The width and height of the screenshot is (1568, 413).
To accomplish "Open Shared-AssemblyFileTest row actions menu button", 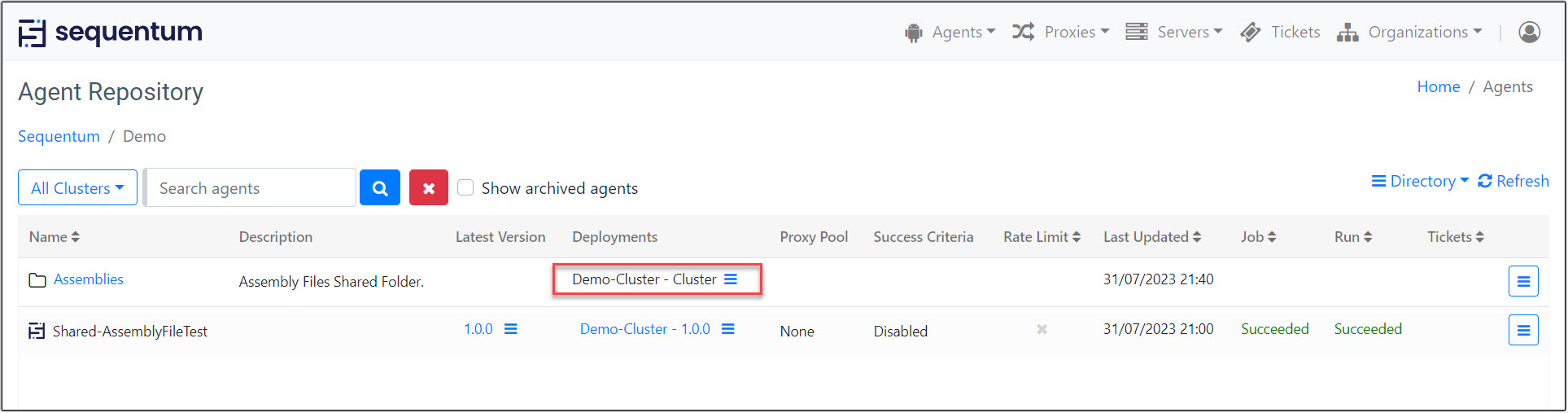I will 1522,330.
